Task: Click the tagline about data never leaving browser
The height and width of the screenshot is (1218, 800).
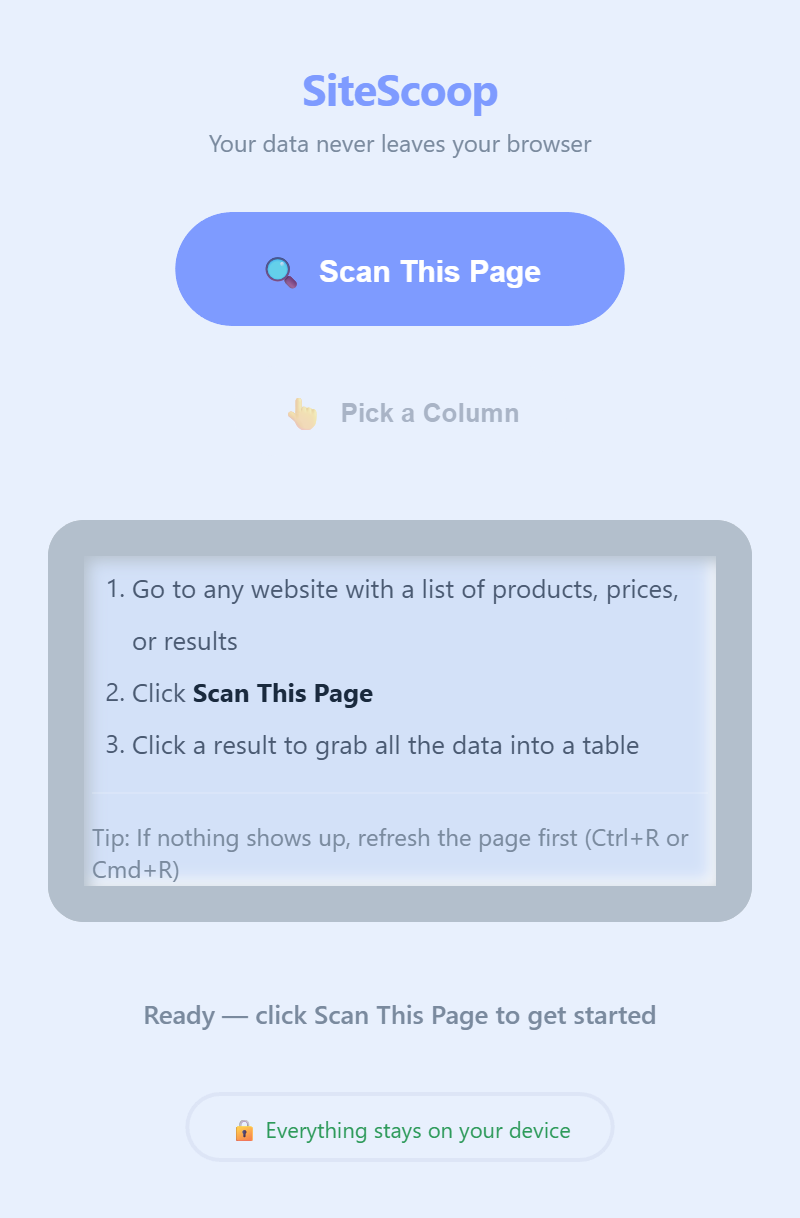Action: coord(400,144)
